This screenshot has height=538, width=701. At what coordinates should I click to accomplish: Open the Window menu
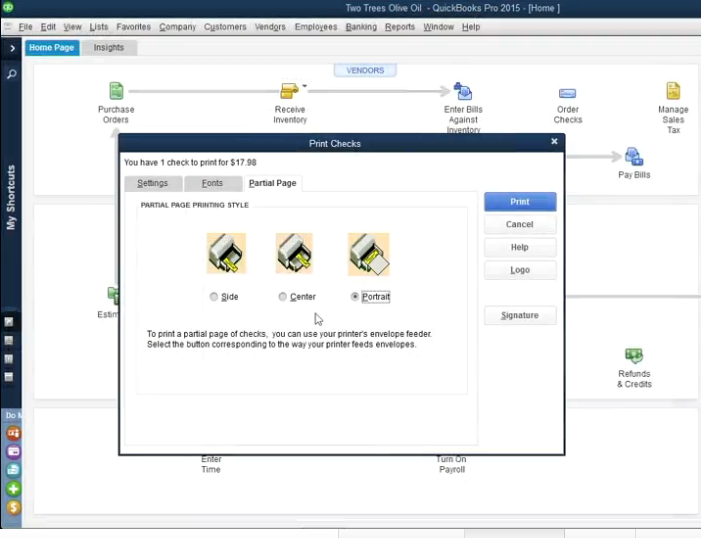point(439,27)
